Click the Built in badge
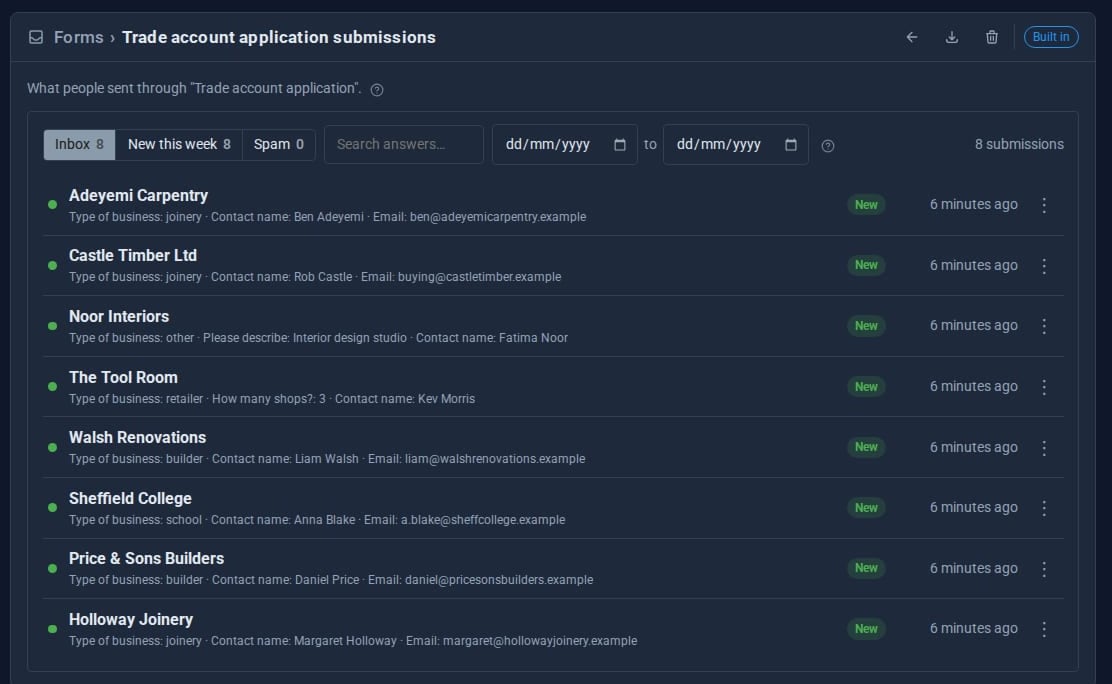This screenshot has width=1112, height=684. [x=1051, y=37]
